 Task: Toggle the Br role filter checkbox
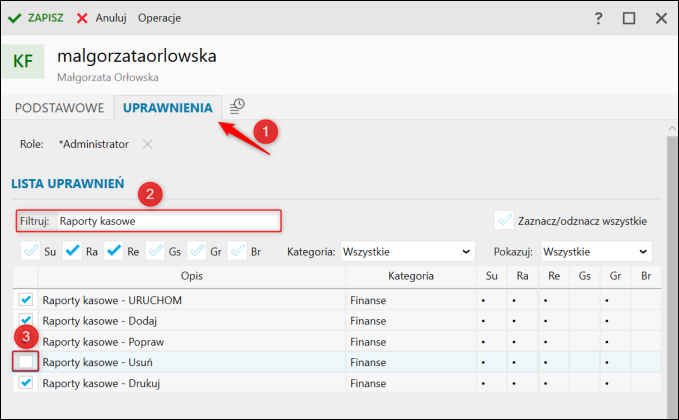click(238, 251)
